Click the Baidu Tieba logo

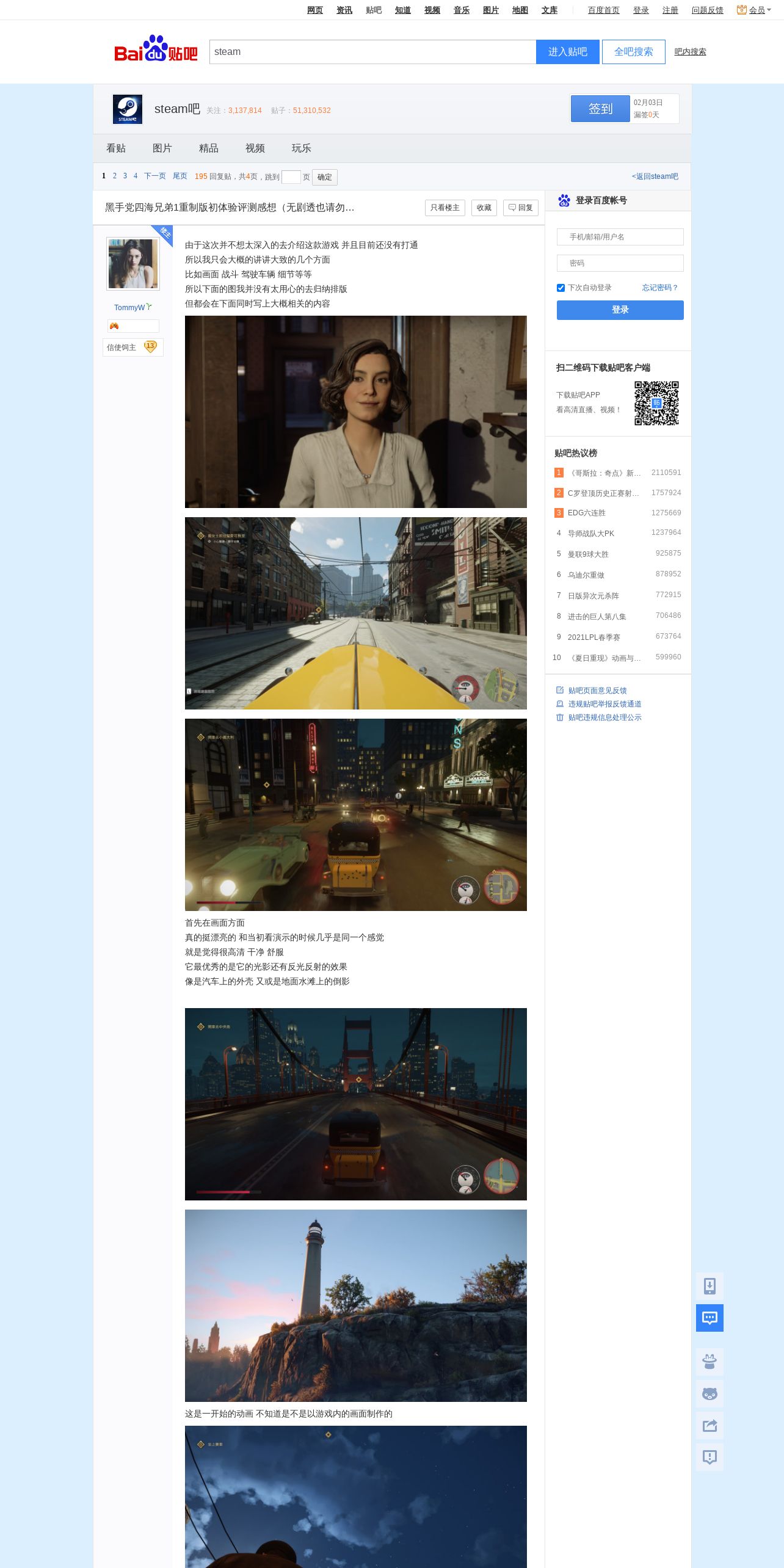click(x=156, y=49)
